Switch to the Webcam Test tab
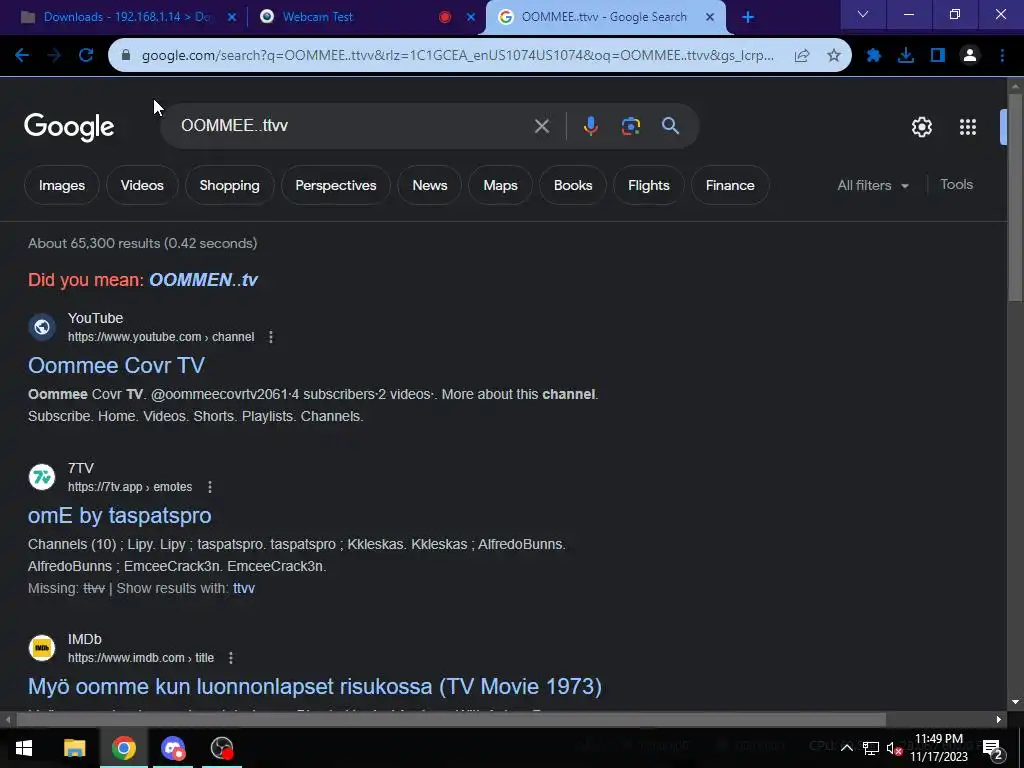 tap(317, 17)
